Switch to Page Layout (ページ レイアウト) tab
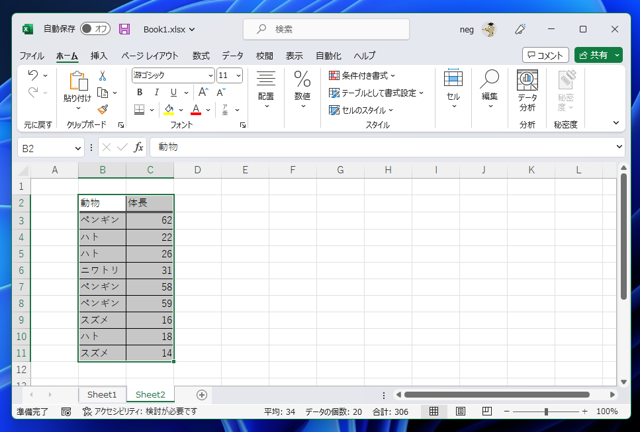The width and height of the screenshot is (640, 432). click(150, 56)
